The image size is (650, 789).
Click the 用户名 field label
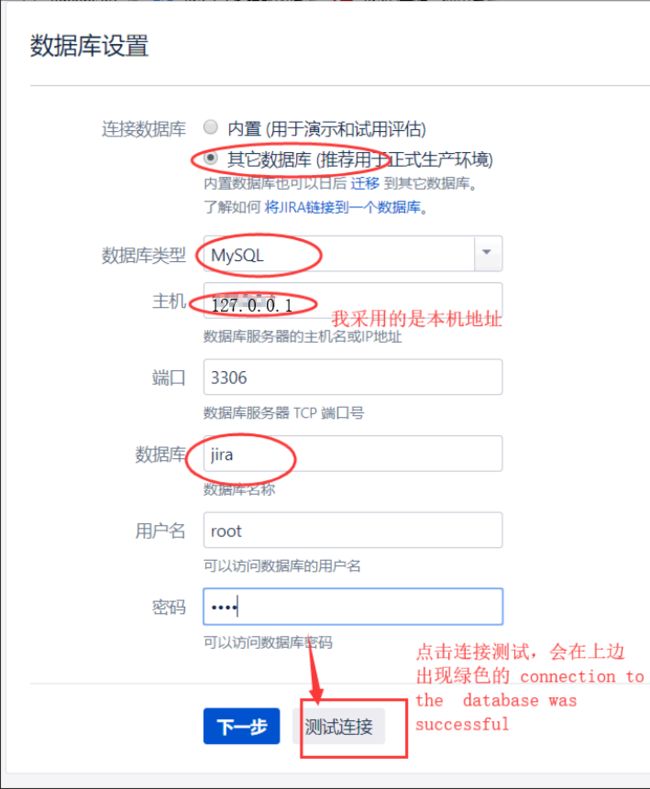pyautogui.click(x=160, y=530)
